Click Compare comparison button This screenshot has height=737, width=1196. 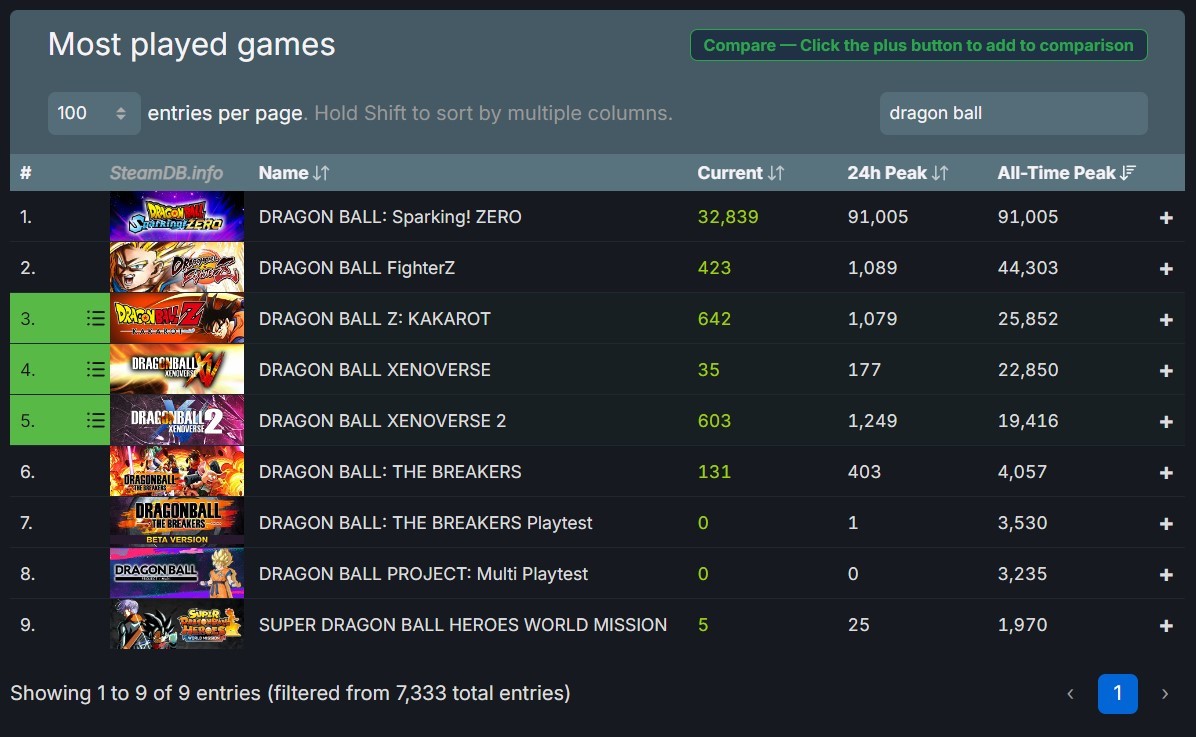tap(918, 45)
